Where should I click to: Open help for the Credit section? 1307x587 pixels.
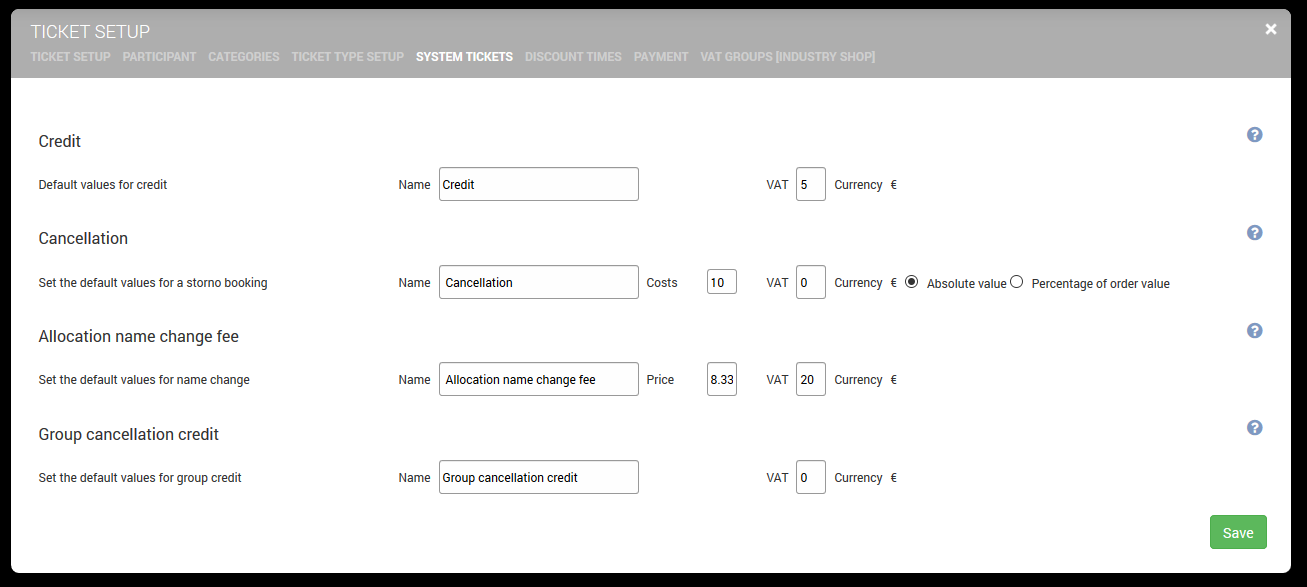[x=1254, y=135]
